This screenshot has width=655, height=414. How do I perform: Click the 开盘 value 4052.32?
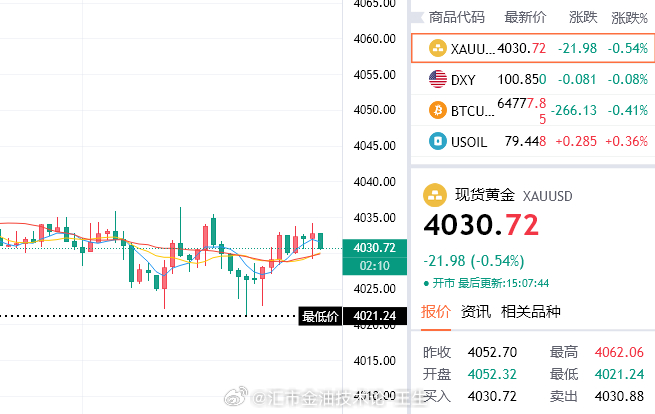tap(493, 374)
